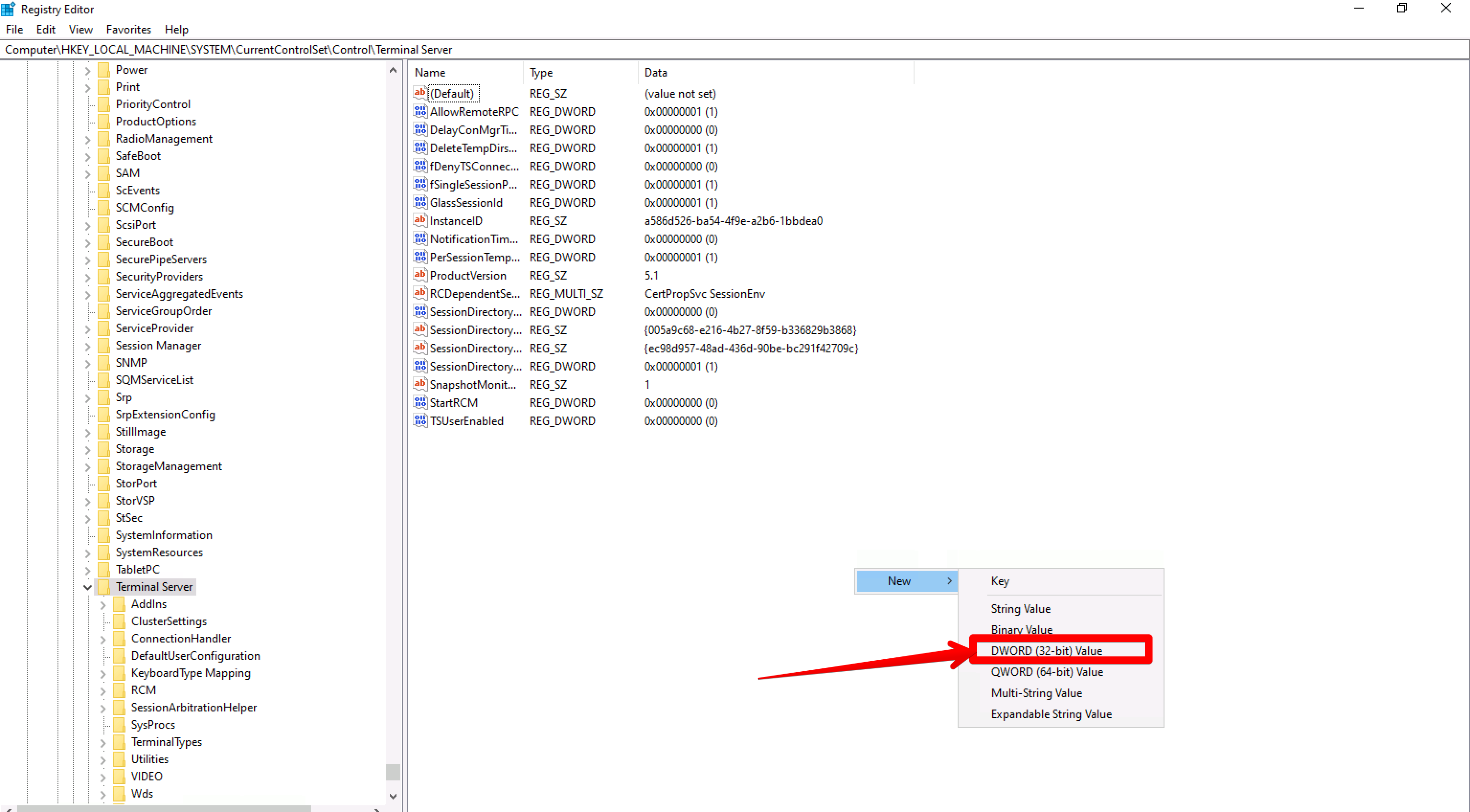Image resolution: width=1470 pixels, height=812 pixels.
Task: Open the Favorites menu
Action: (128, 29)
